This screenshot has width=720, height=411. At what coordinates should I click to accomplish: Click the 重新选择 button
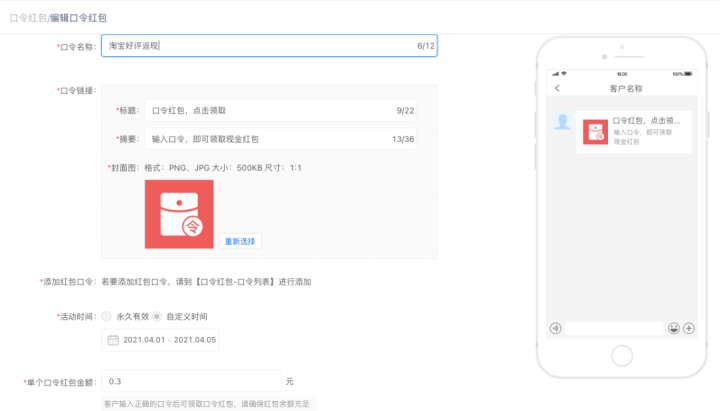coord(240,241)
